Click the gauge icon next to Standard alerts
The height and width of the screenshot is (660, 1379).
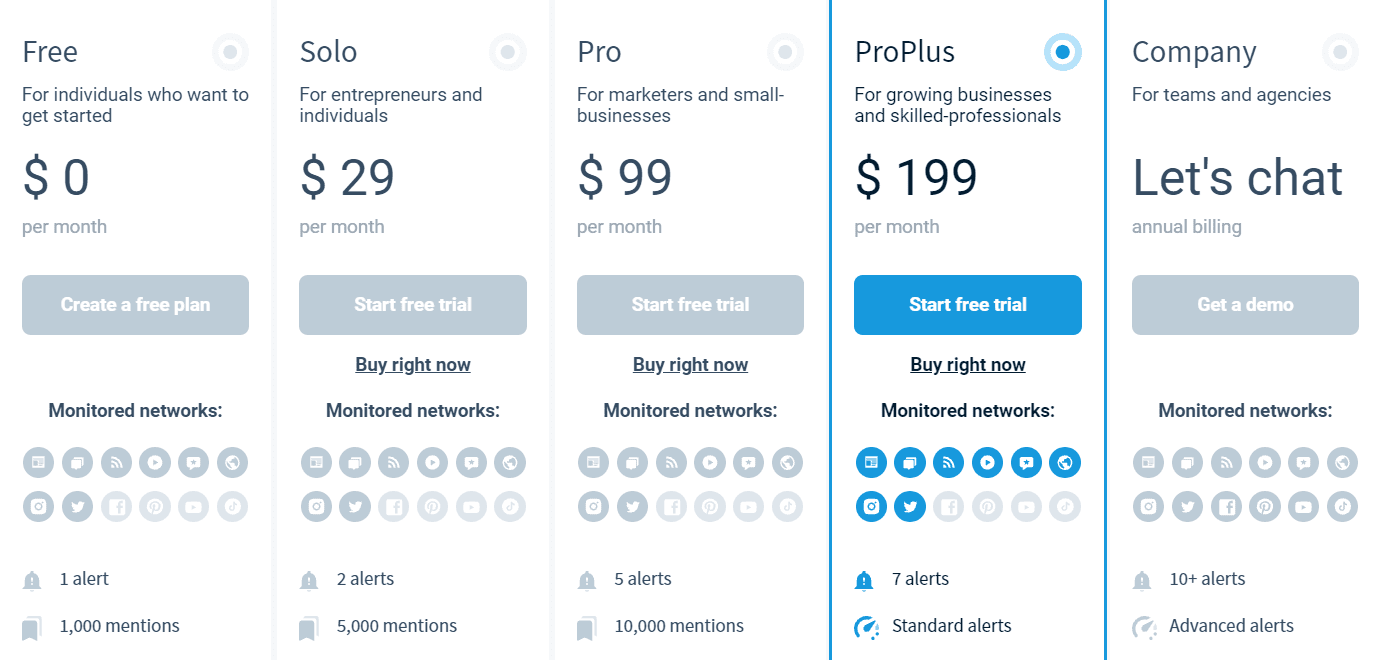pos(866,627)
